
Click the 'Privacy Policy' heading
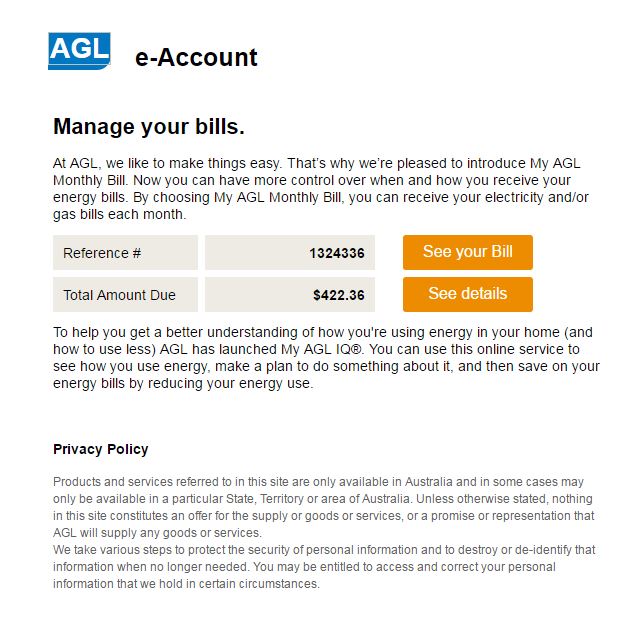(x=100, y=449)
